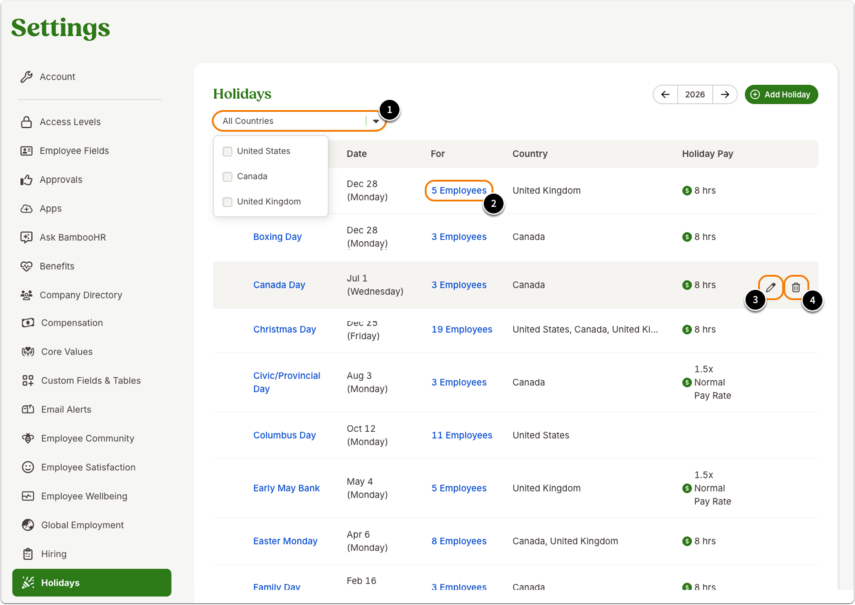
Task: View 5 Employees for Early May Bank
Action: [x=459, y=488]
